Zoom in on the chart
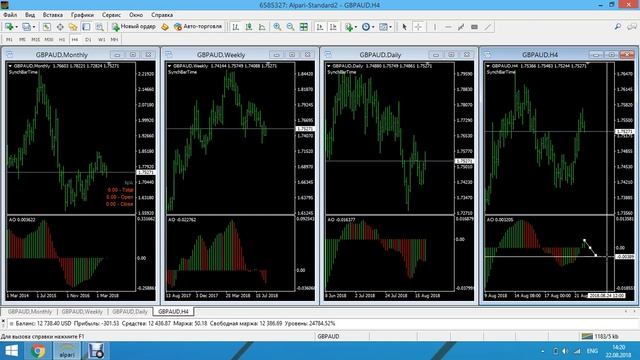Screen dimensions: 640x360 [x=277, y=27]
